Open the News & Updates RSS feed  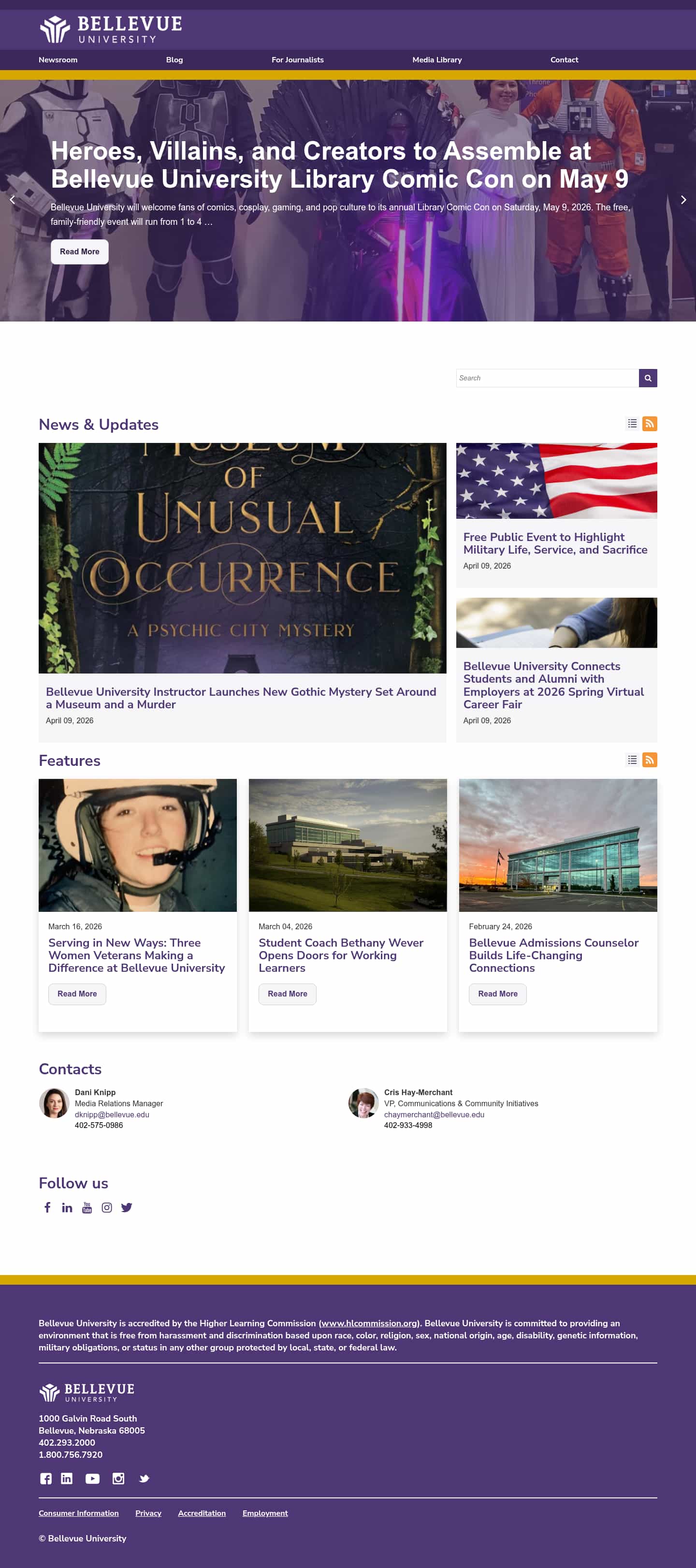point(649,424)
